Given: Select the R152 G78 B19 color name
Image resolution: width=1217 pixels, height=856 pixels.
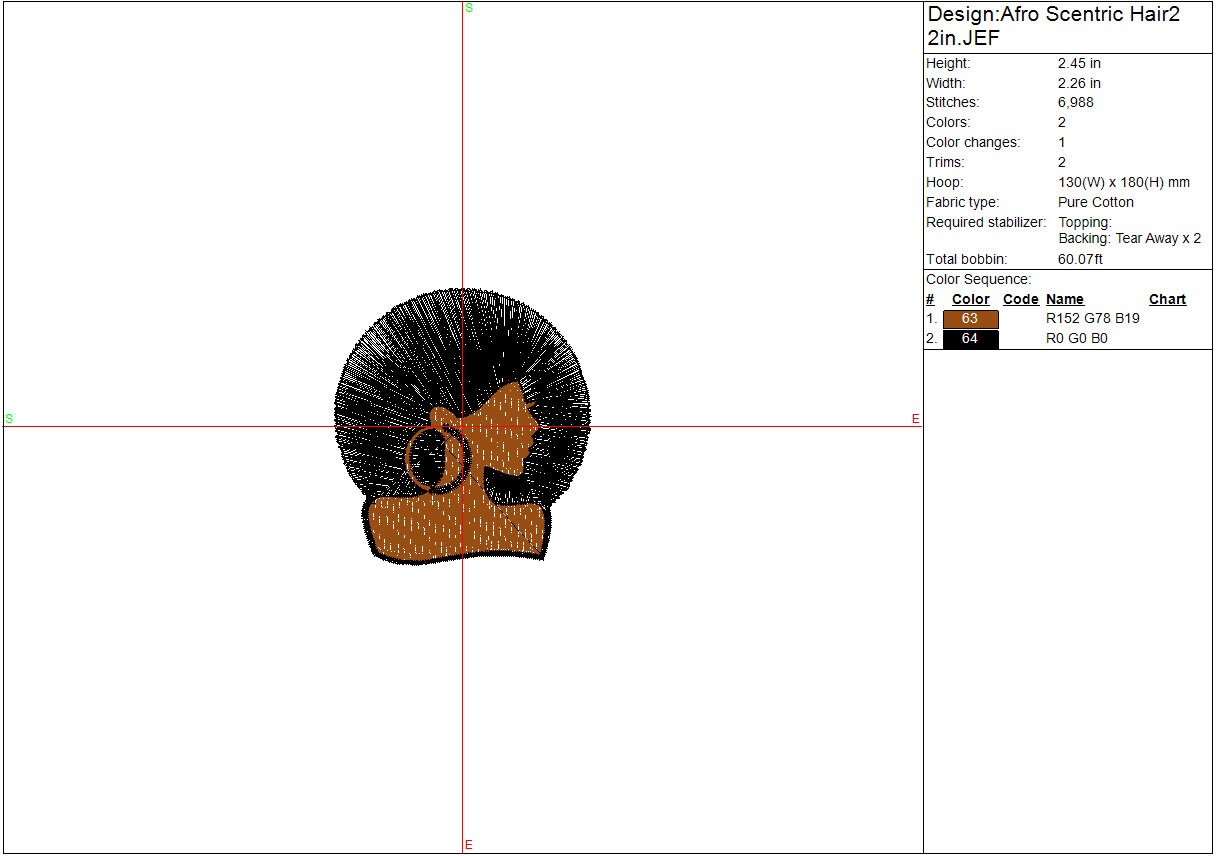Looking at the screenshot, I should click(1092, 319).
